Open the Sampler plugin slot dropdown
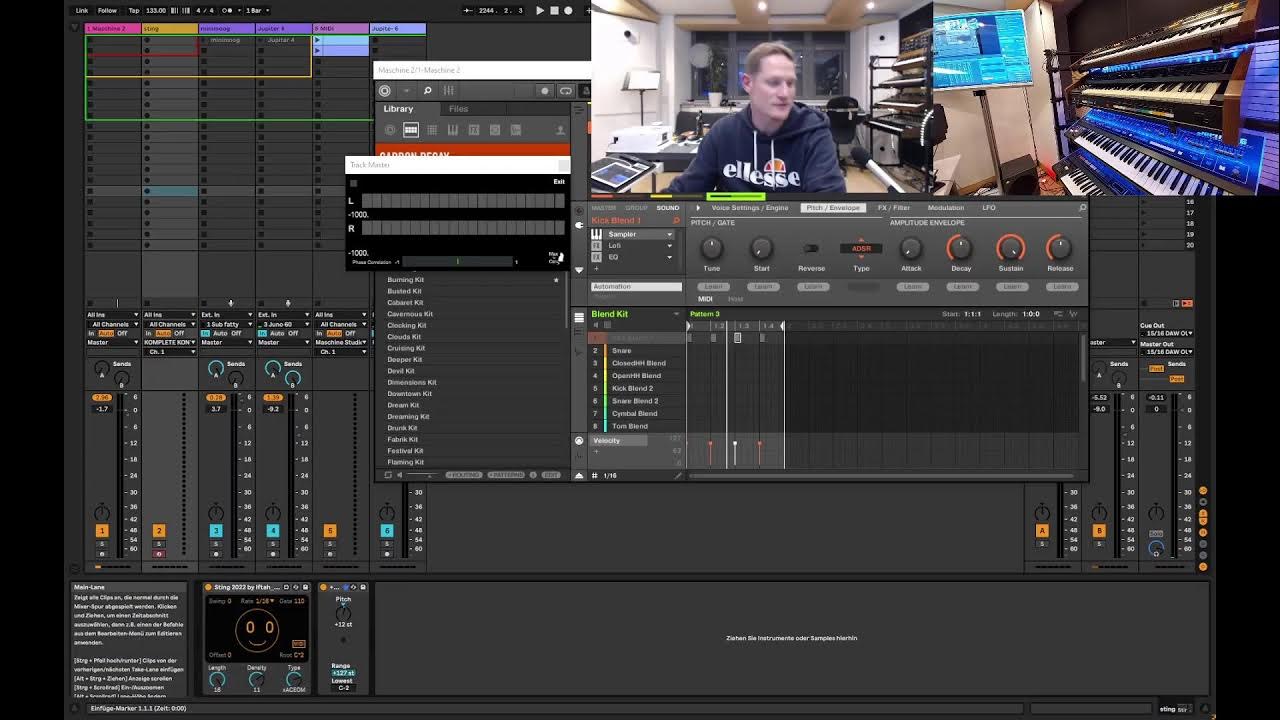Image resolution: width=1280 pixels, height=720 pixels. 670,234
